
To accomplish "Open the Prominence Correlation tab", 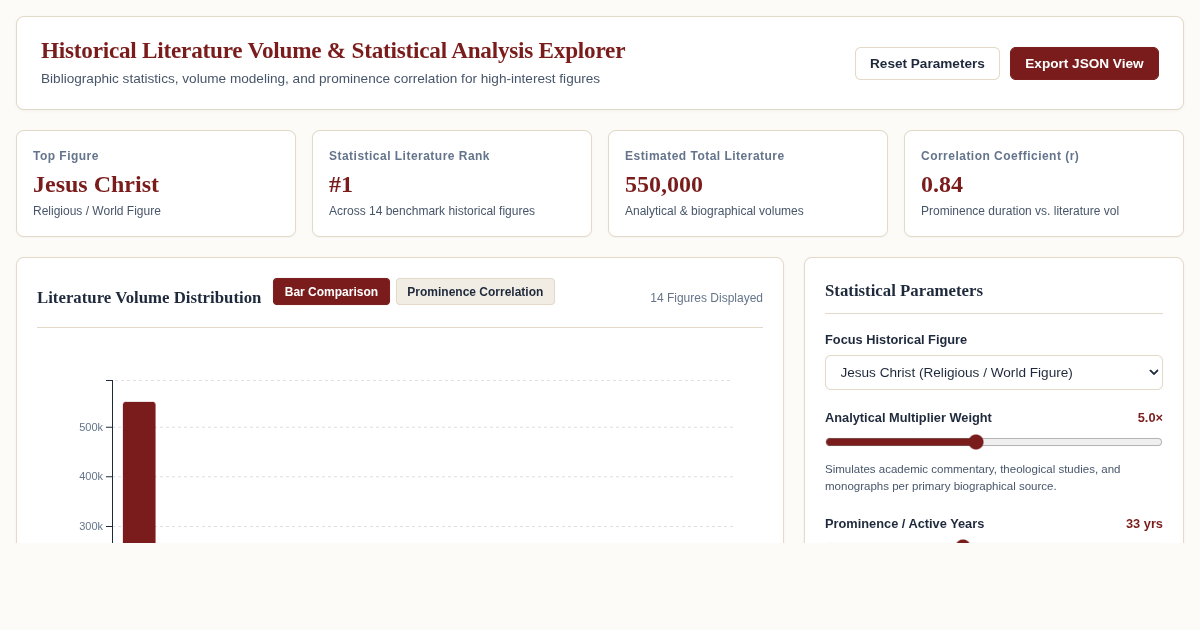I will point(475,292).
